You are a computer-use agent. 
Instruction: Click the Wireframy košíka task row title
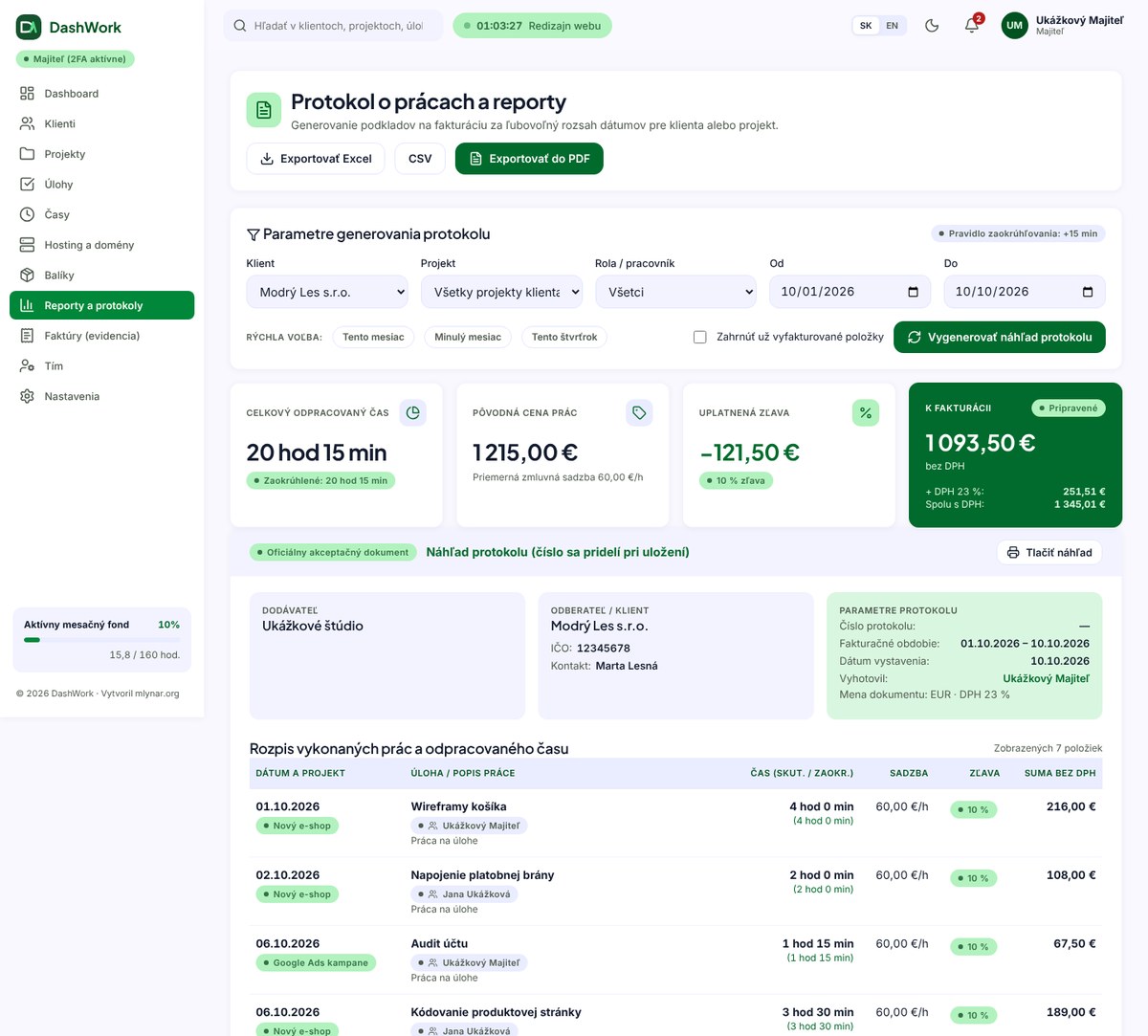coord(459,806)
